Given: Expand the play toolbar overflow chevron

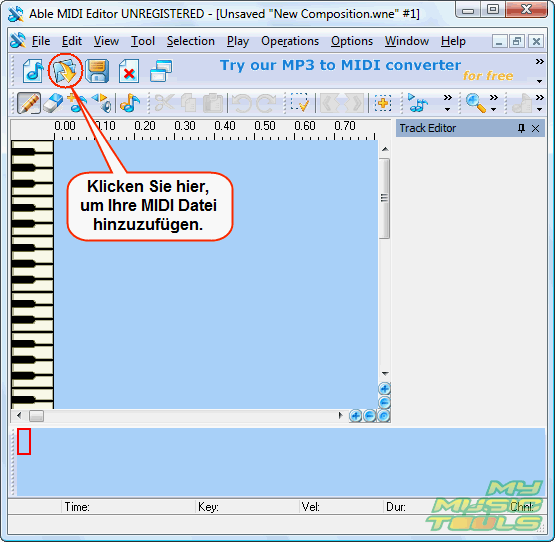Looking at the screenshot, I should pos(448,97).
